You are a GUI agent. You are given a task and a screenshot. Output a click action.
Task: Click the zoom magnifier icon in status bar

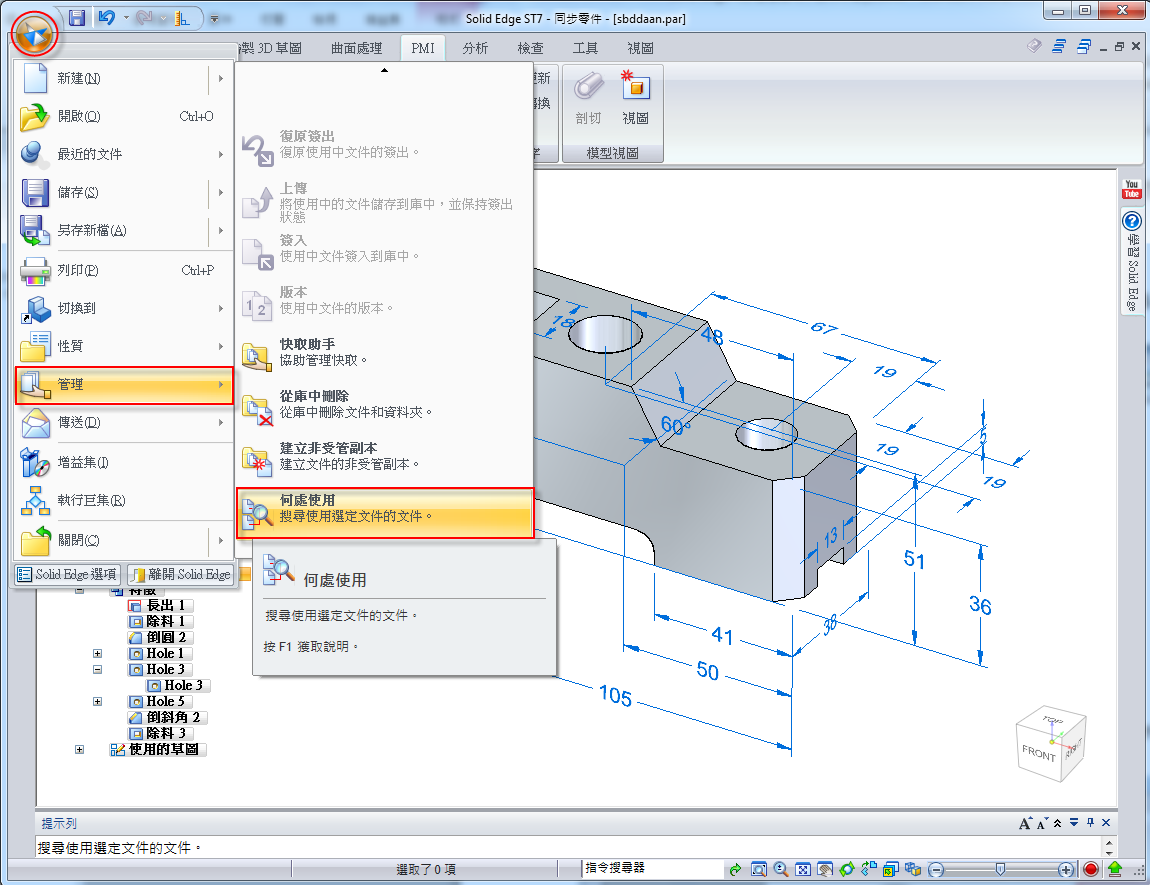point(781,870)
